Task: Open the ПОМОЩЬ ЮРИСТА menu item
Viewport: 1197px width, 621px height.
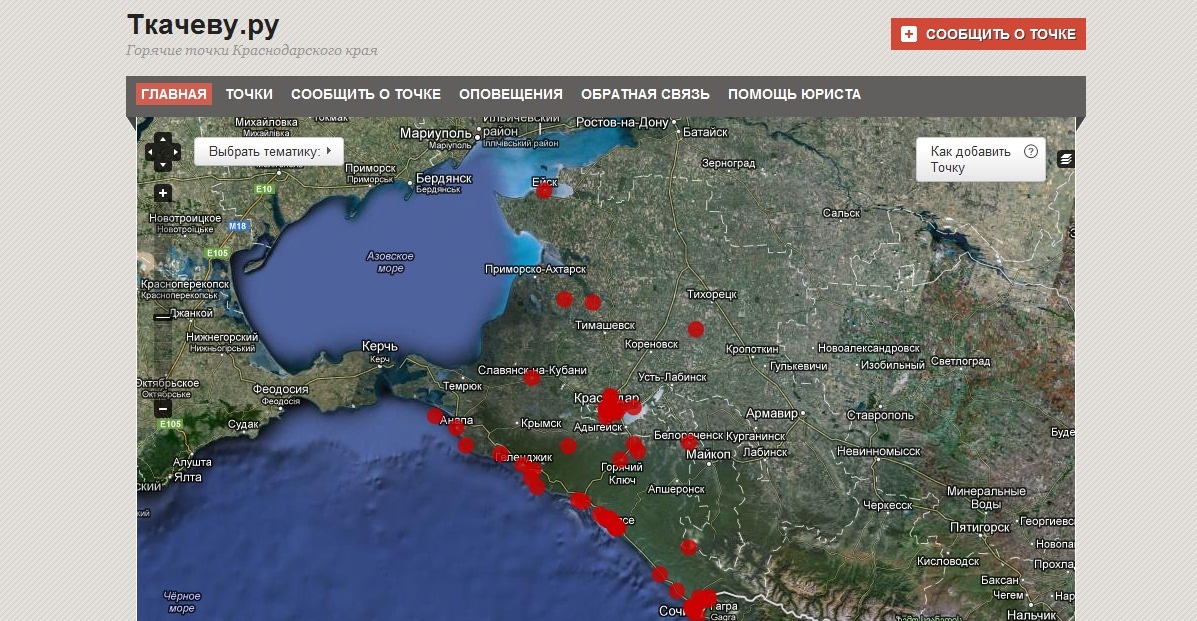Action: tap(794, 95)
